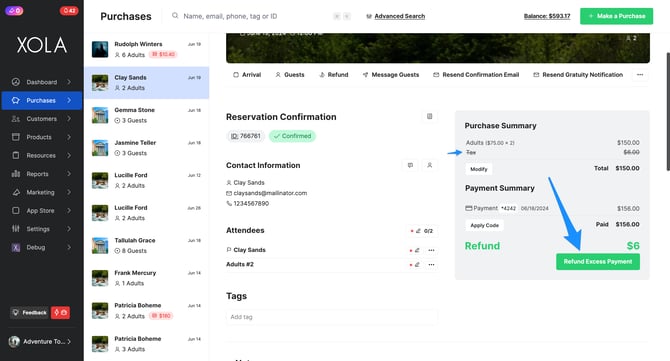Click the purple badge at top left
Viewport: 670px width, 361px height.
tap(14, 11)
